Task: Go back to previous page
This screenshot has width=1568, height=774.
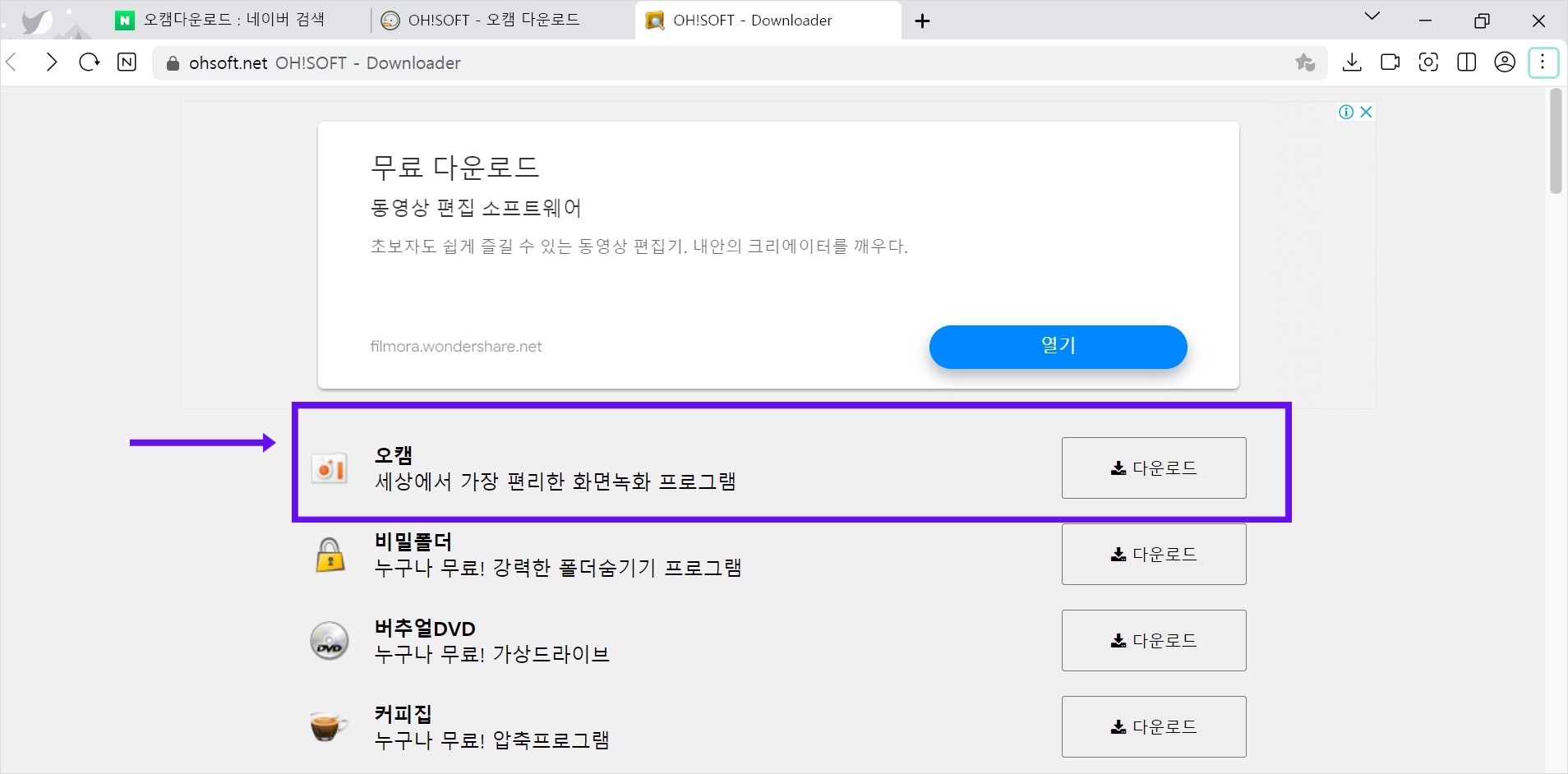Action: click(x=12, y=62)
